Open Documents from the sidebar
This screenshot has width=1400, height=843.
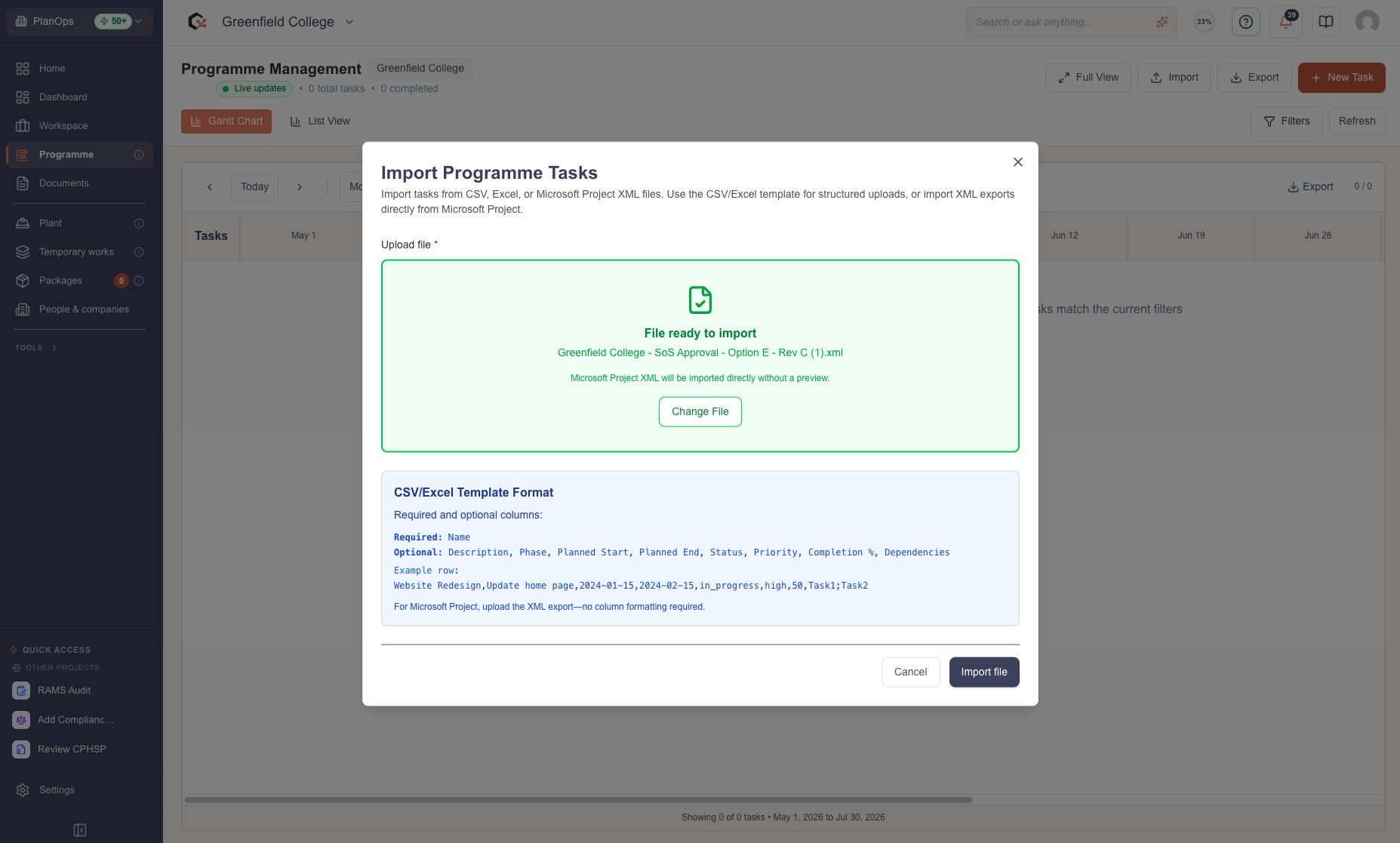coord(79,183)
